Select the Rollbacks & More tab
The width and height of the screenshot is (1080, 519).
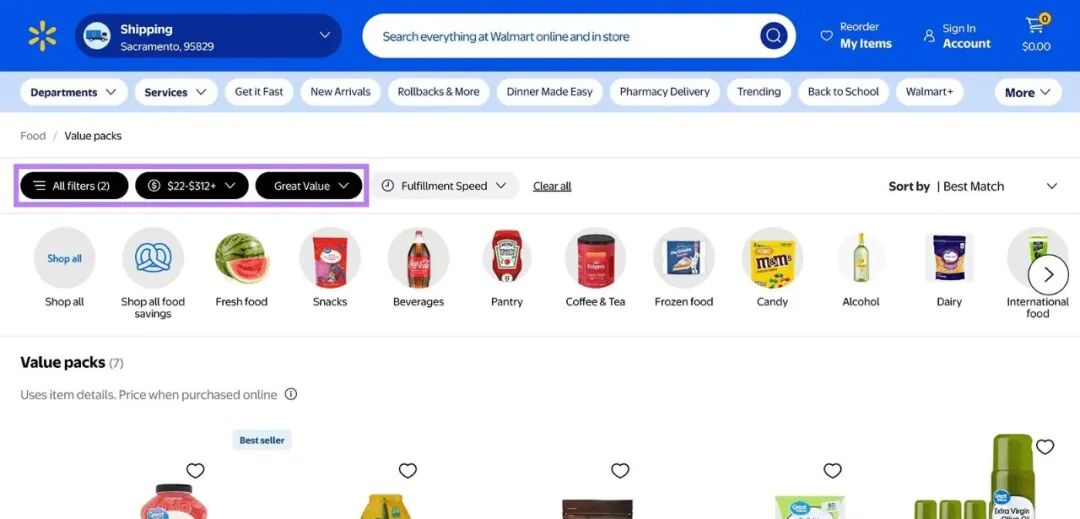(439, 92)
